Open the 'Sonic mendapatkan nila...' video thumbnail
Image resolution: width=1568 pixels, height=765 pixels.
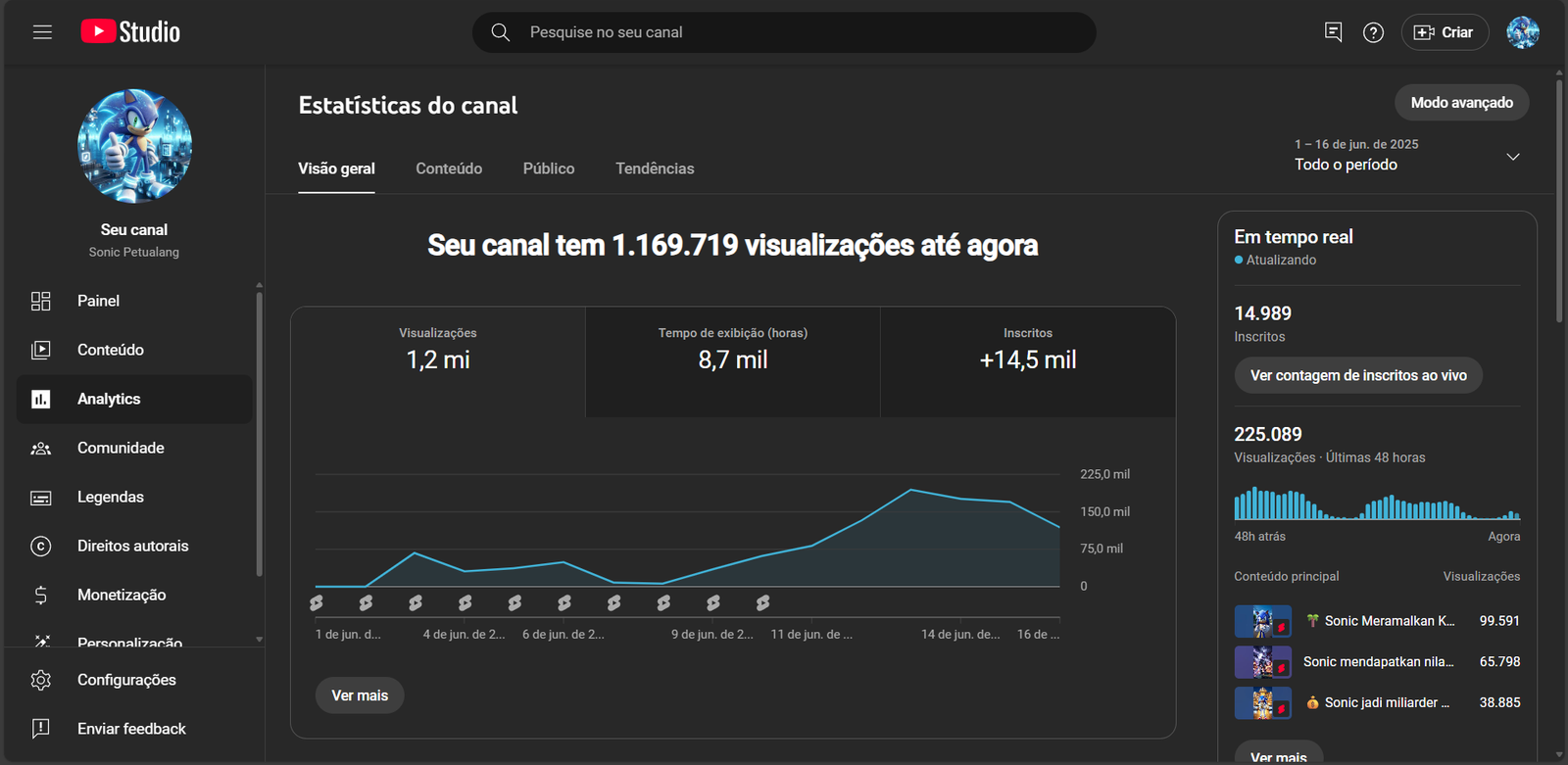1262,662
